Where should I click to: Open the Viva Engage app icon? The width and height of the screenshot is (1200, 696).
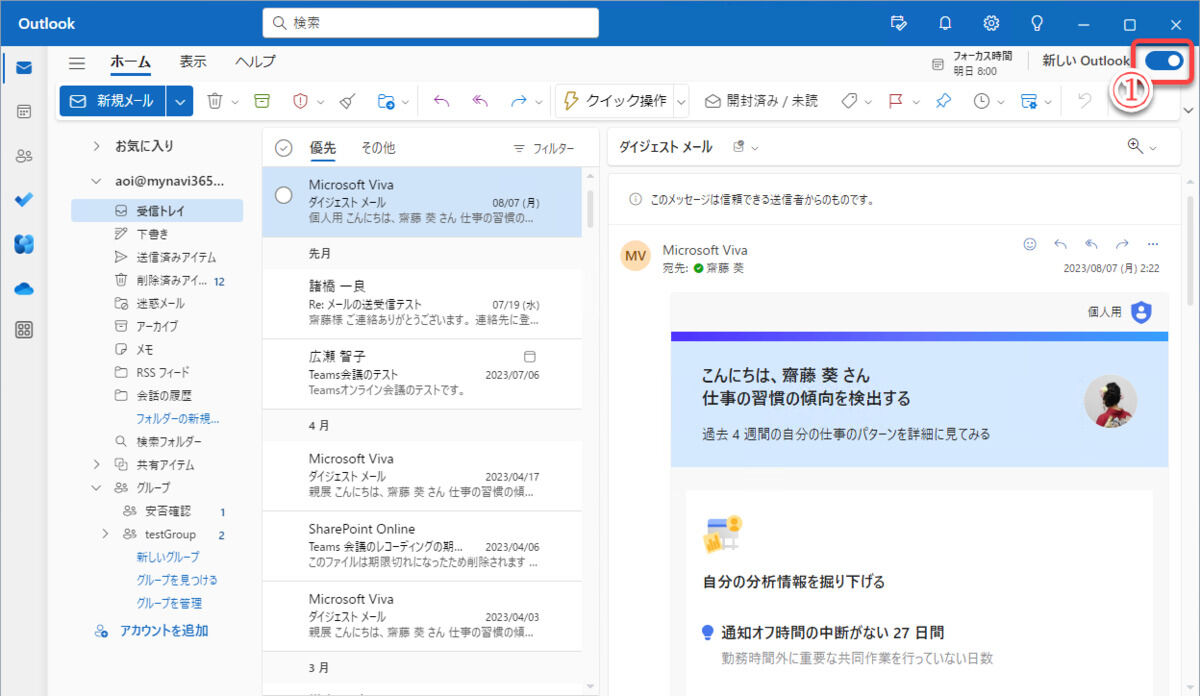[x=24, y=244]
